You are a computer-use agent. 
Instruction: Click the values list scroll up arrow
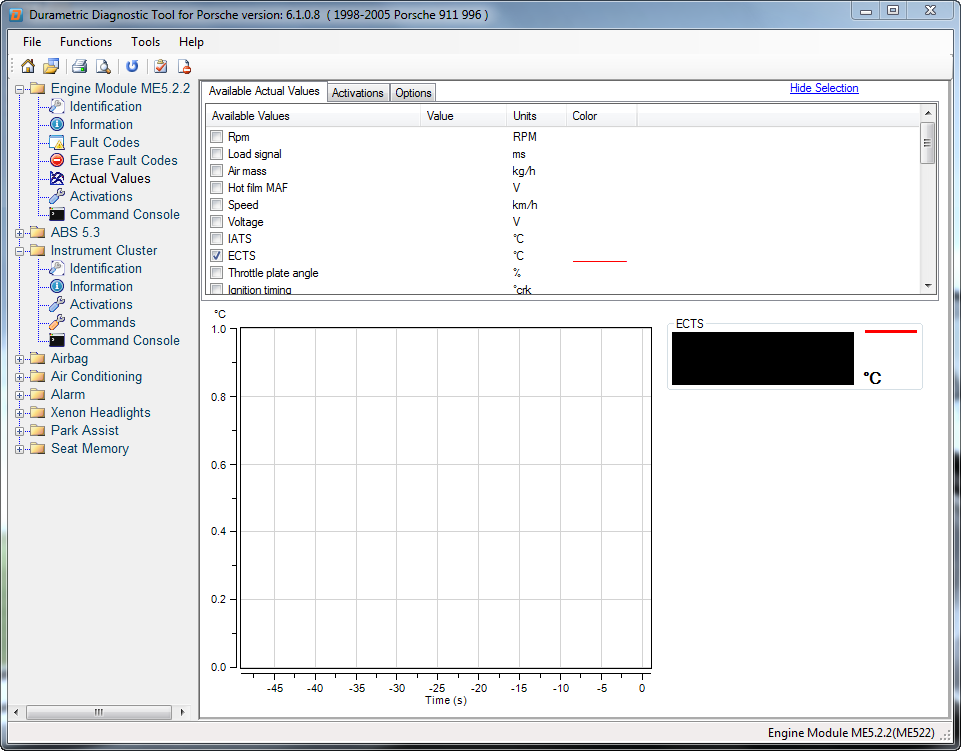click(x=927, y=113)
